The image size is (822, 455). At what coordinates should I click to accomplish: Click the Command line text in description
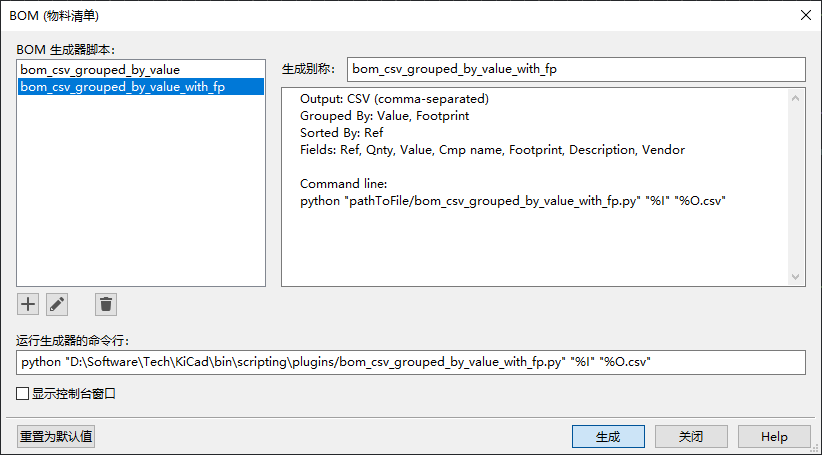pyautogui.click(x=343, y=184)
